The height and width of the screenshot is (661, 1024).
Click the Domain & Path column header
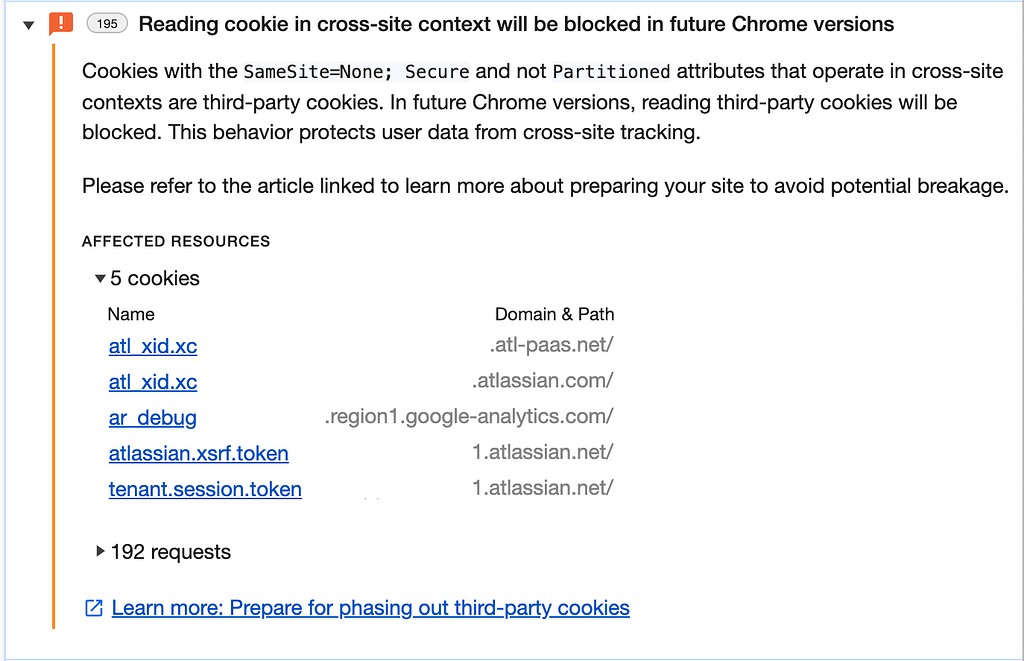click(554, 314)
